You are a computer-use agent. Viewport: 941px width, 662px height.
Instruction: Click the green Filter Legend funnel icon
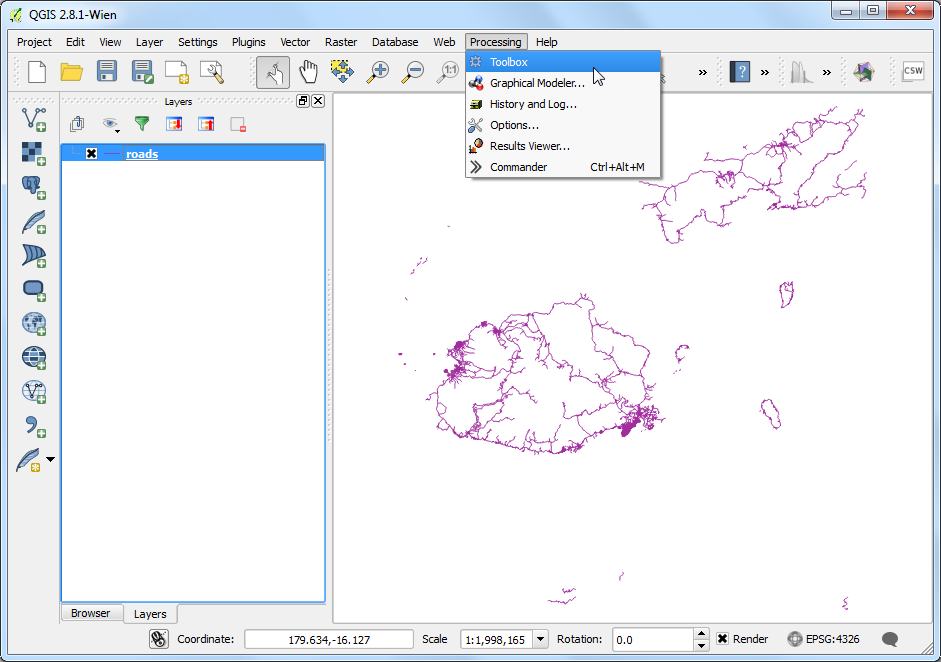(142, 124)
